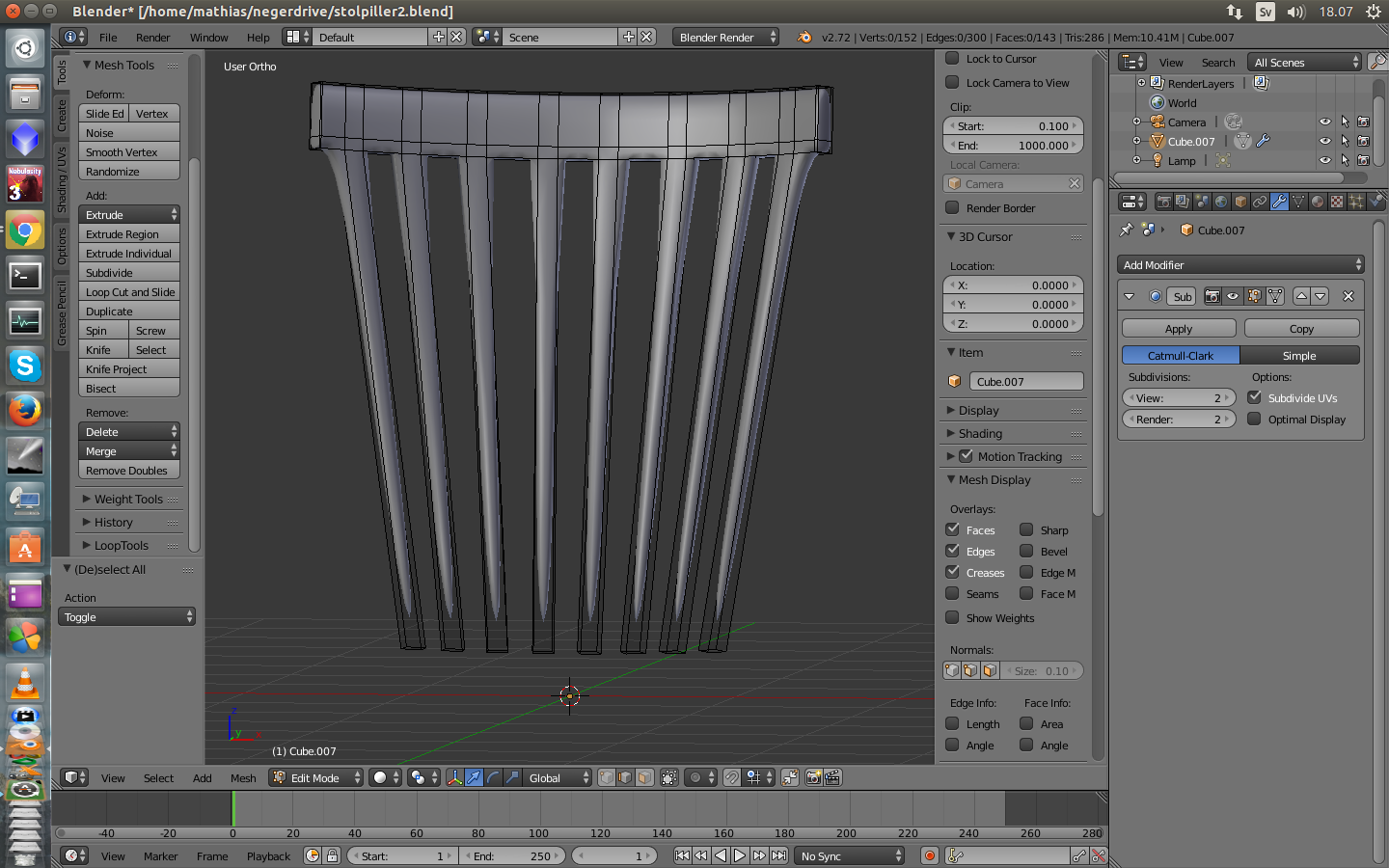Image resolution: width=1389 pixels, height=868 pixels.
Task: Select the rotate manipulator arc icon
Action: [x=494, y=777]
